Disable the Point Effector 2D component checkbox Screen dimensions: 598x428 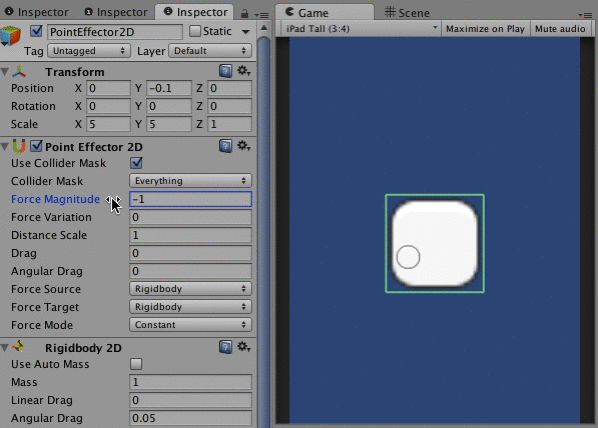tap(36, 146)
